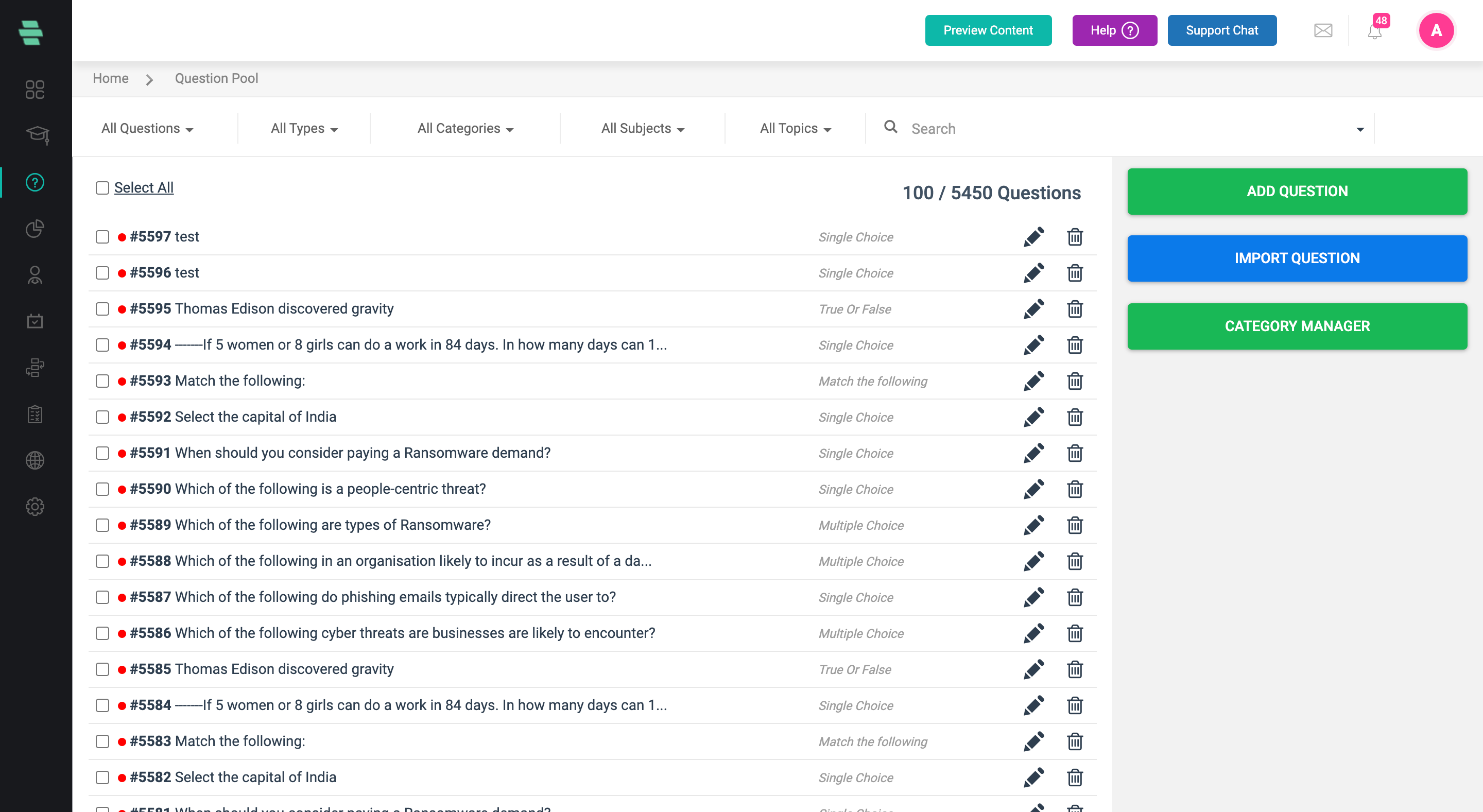Screen dimensions: 1483x812
Task: Expand the All Types filter dropdown
Action: click(303, 128)
